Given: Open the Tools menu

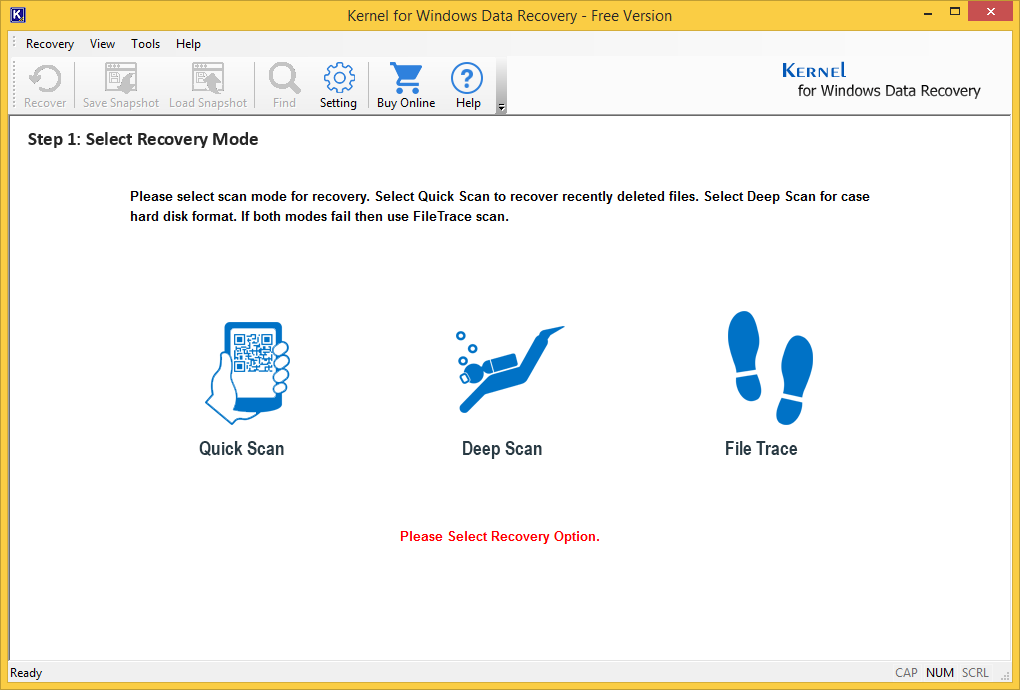Looking at the screenshot, I should pyautogui.click(x=145, y=44).
